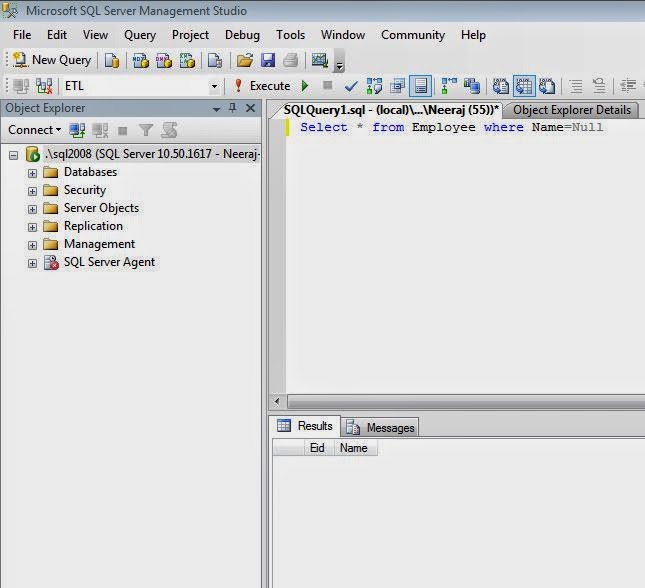Open the toolbar options overflow arrow
Screen dimensions: 645x588
tap(339, 61)
